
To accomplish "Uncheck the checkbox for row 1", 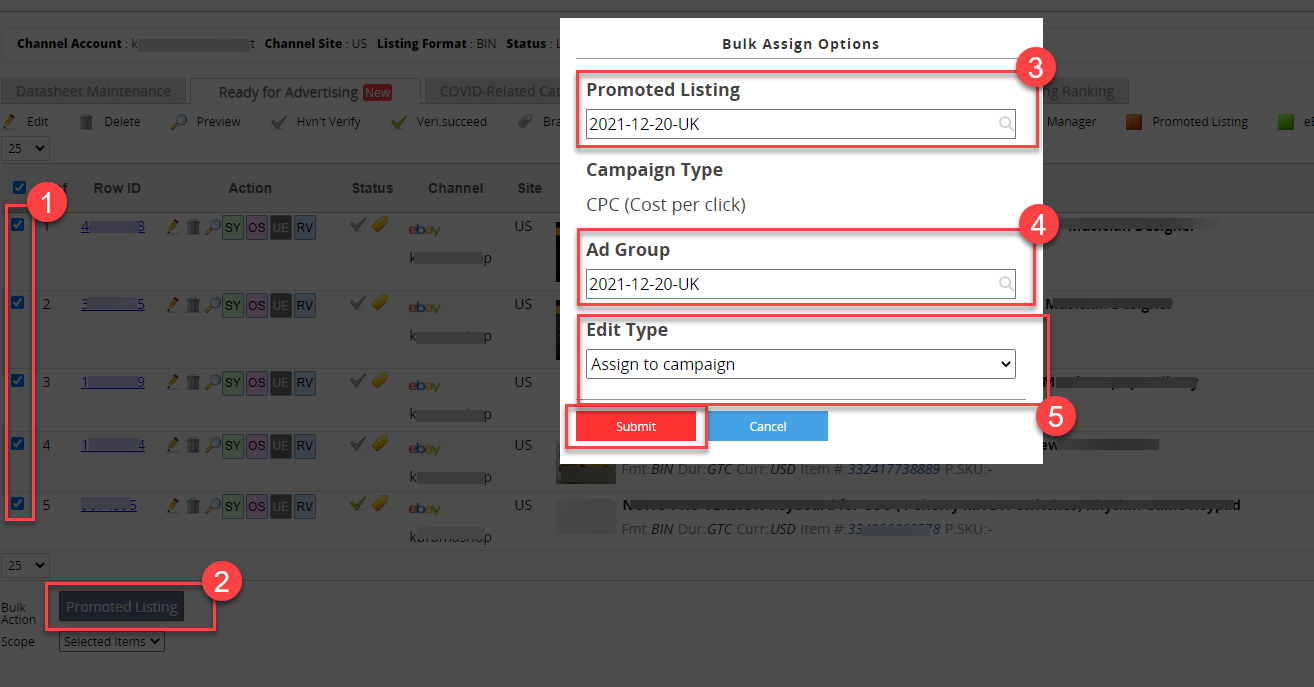I will pyautogui.click(x=17, y=225).
